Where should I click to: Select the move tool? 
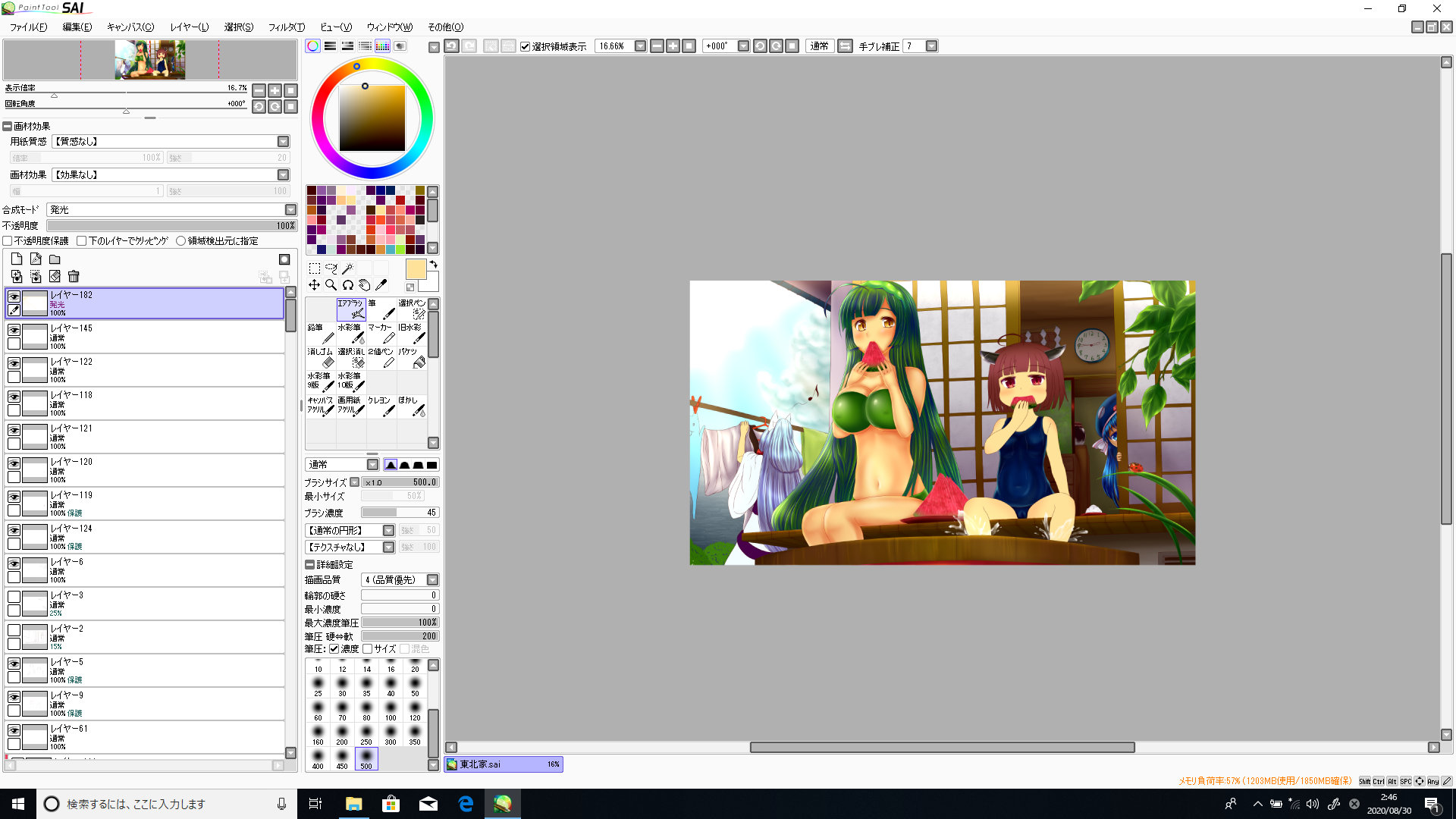(x=314, y=285)
